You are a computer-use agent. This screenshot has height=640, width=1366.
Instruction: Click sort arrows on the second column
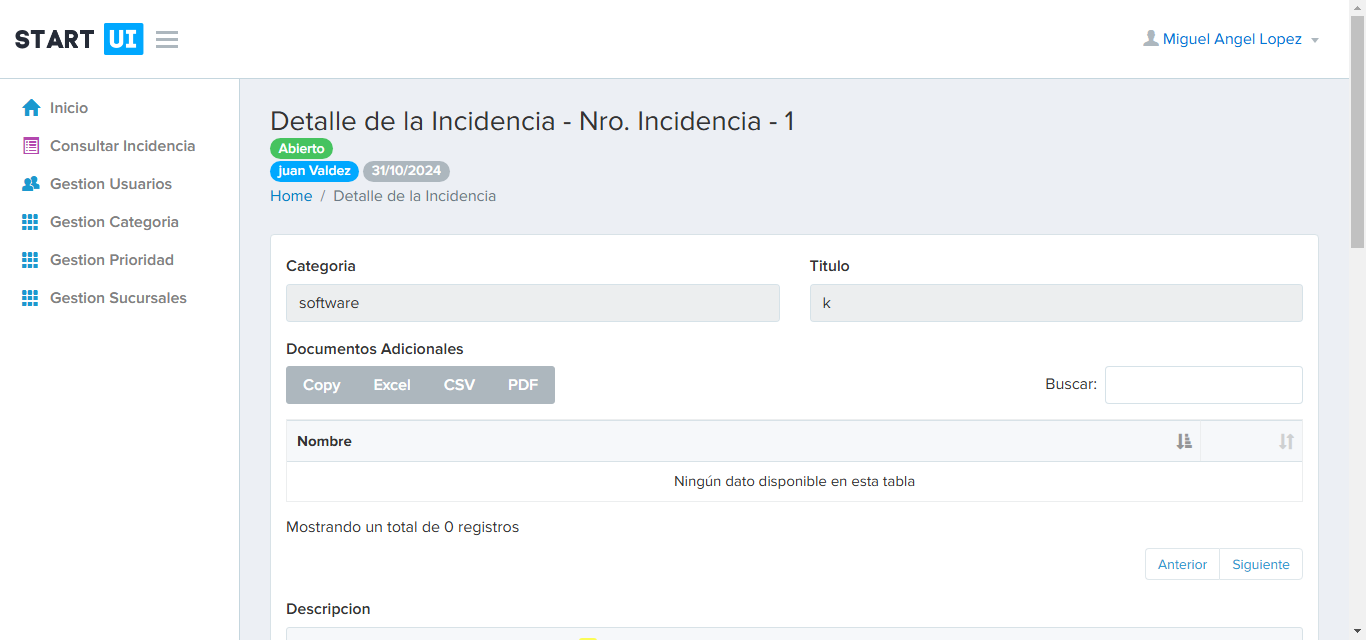coord(1286,441)
